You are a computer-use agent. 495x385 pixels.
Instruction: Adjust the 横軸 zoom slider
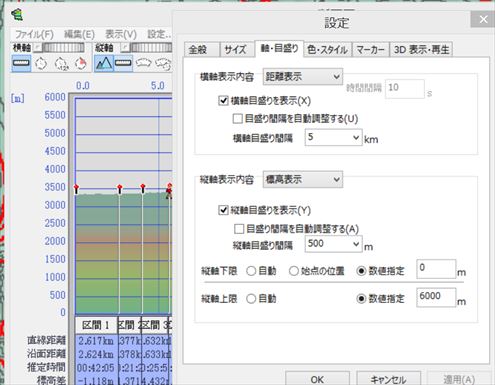click(x=63, y=48)
